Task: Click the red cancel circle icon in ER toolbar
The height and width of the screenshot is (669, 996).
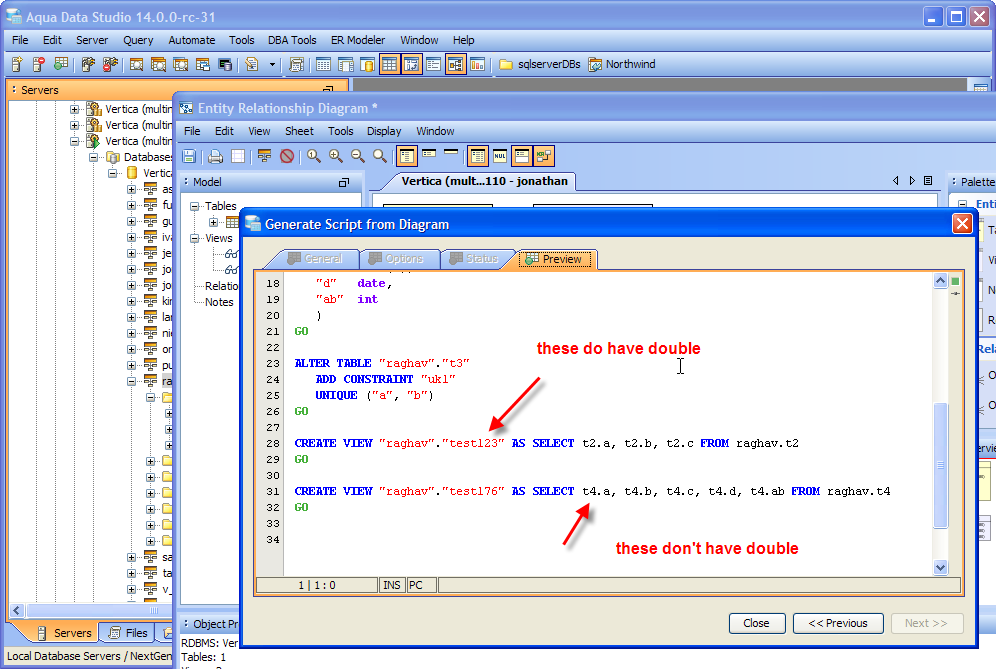Action: [287, 156]
